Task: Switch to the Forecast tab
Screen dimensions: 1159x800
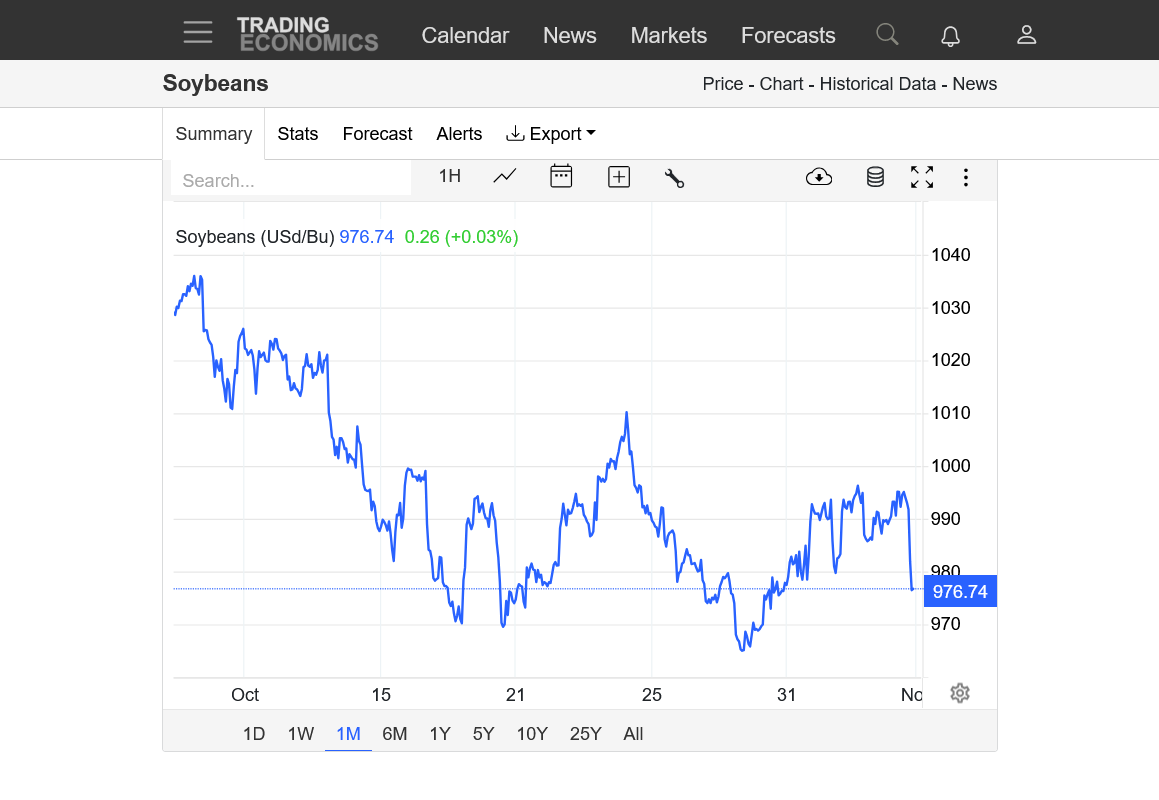Action: pos(377,134)
